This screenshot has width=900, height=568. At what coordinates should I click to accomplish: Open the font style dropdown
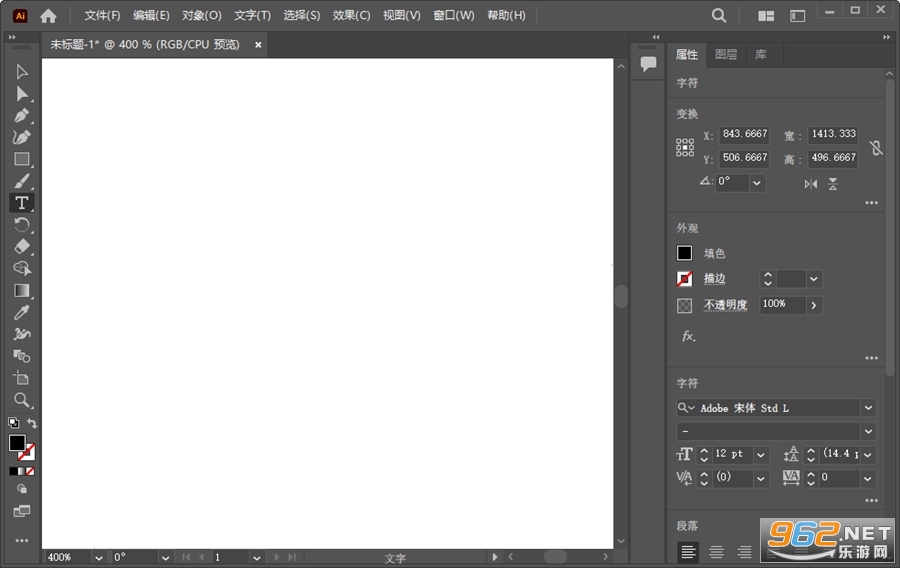(868, 431)
